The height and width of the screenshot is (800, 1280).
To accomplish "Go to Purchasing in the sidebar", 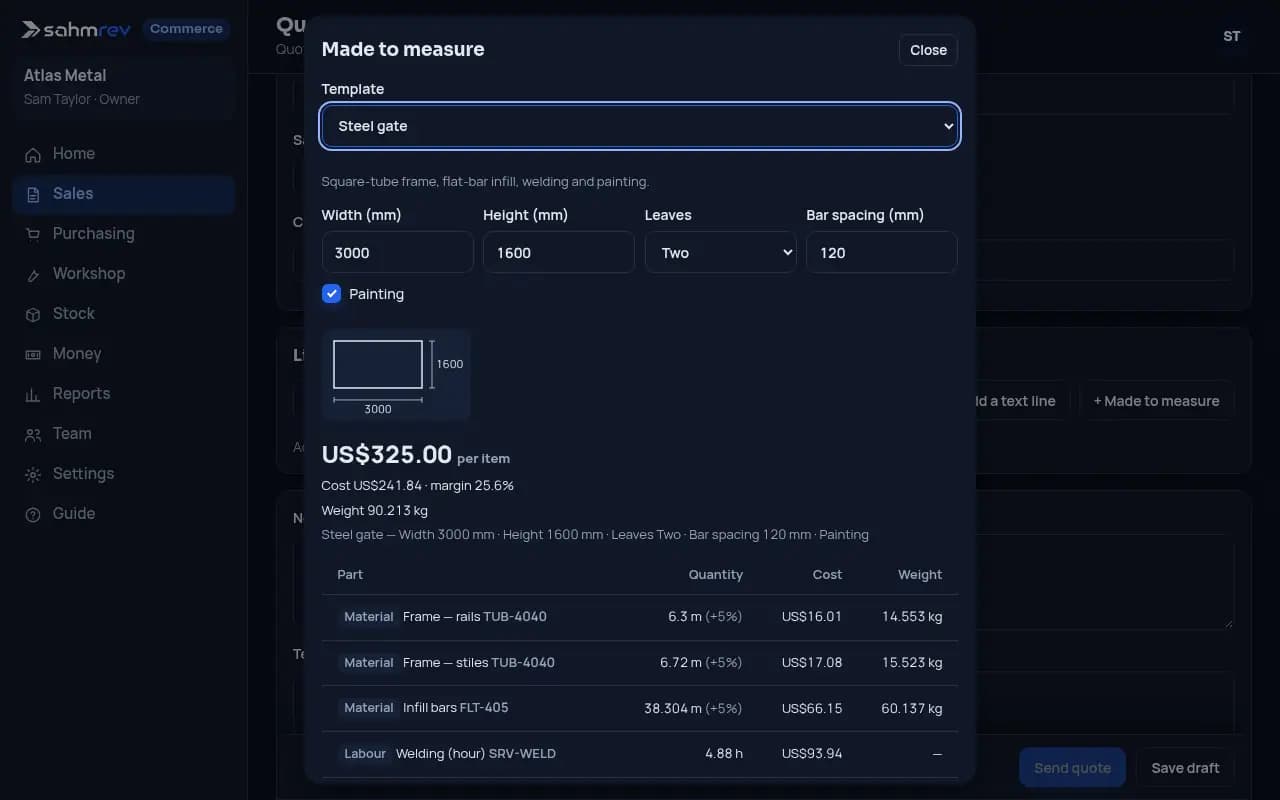I will 124,234.
